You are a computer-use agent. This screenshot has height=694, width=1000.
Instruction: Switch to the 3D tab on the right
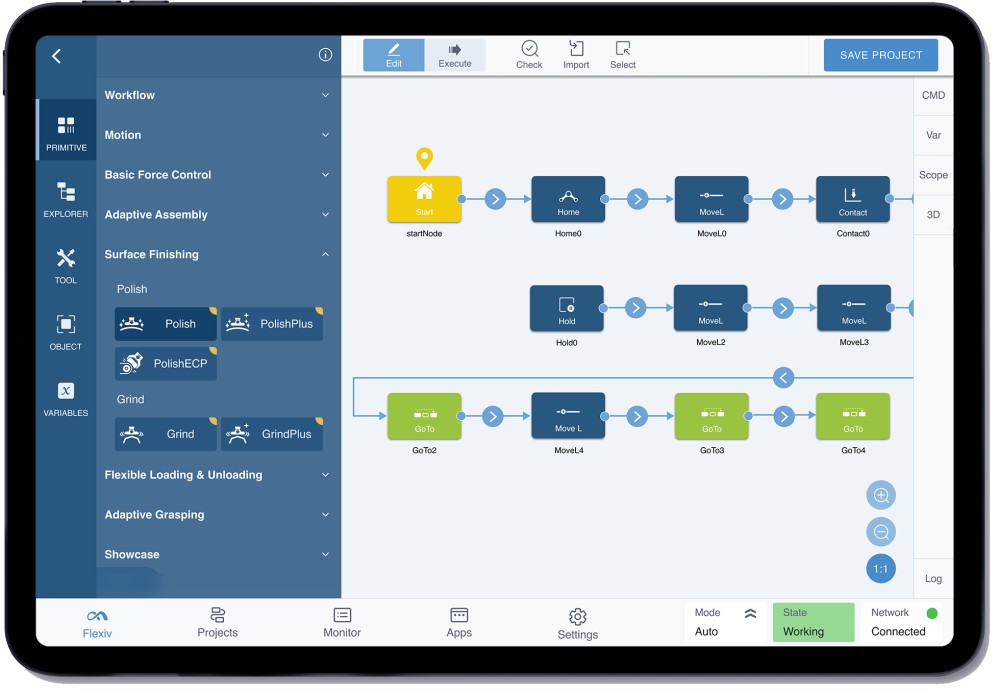(933, 214)
